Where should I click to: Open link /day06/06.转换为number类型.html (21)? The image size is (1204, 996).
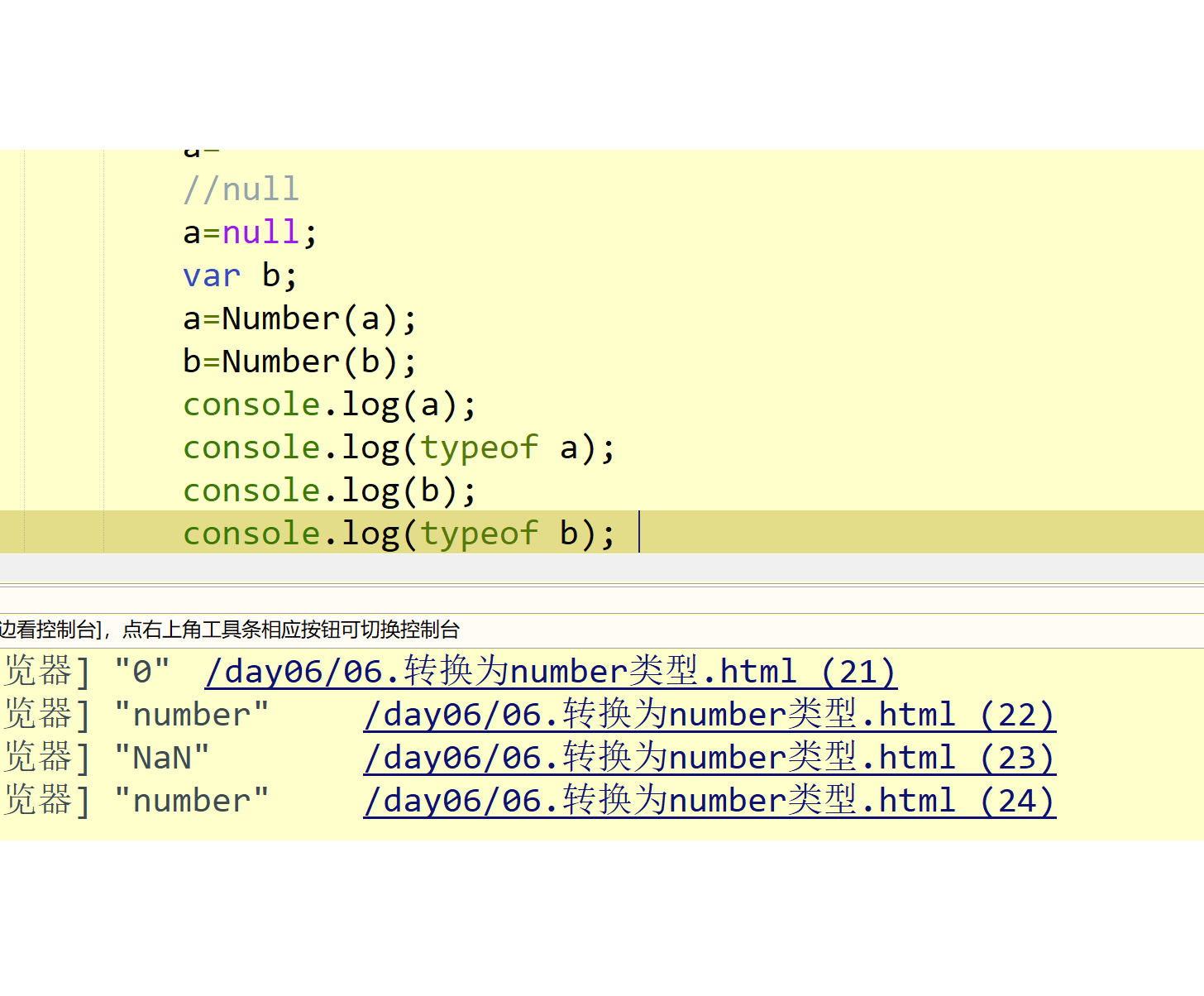(x=550, y=671)
